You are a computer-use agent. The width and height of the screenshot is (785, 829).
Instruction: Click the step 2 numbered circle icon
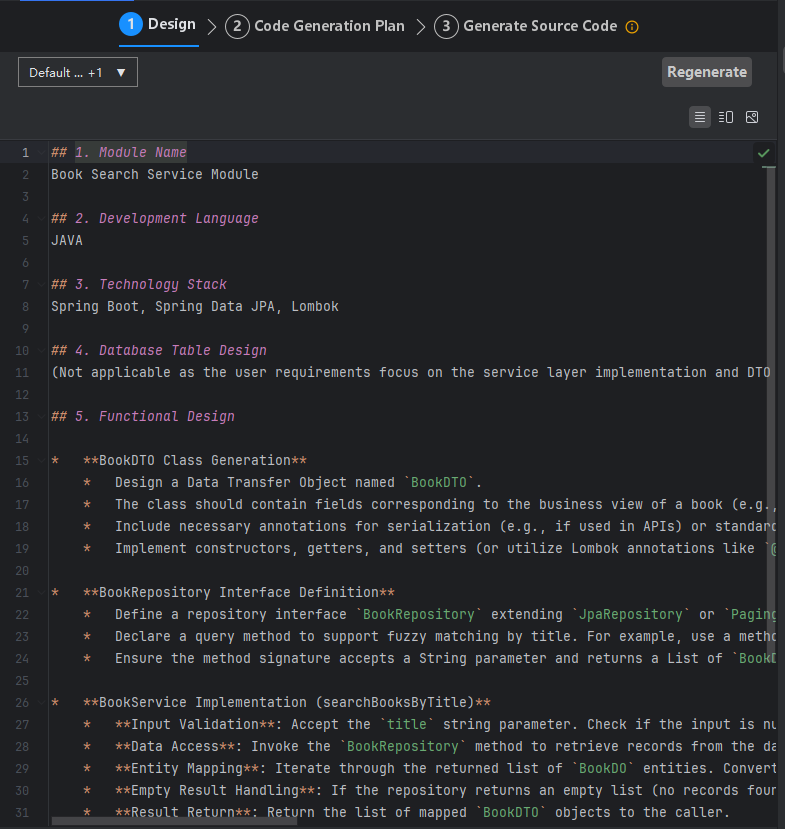(x=237, y=26)
